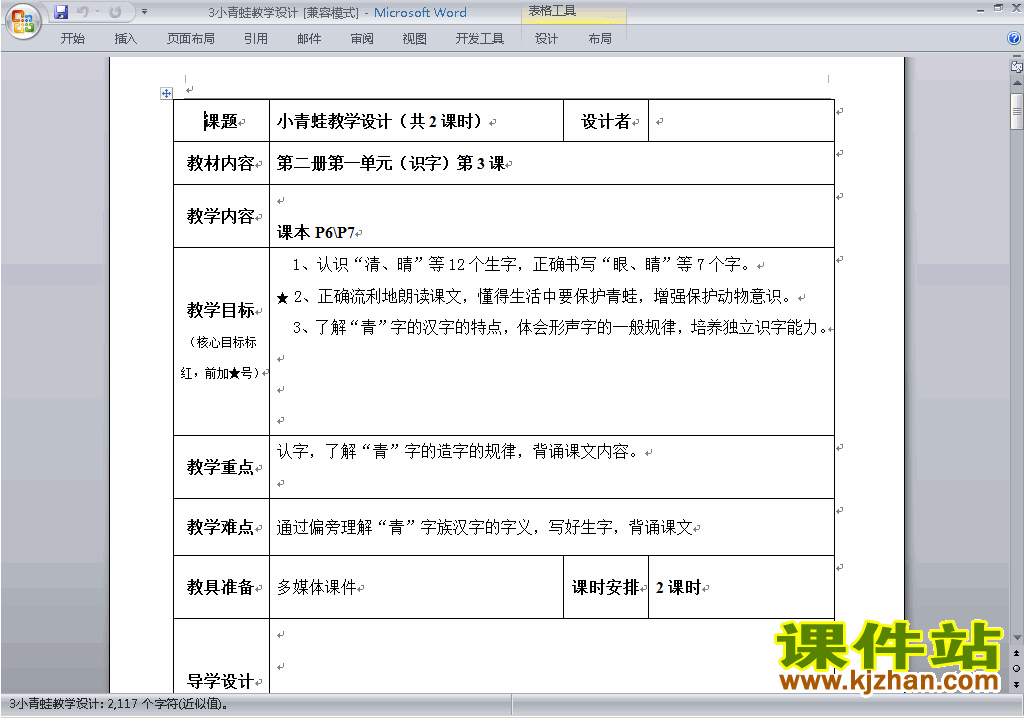Image resolution: width=1024 pixels, height=718 pixels.
Task: Click the Save floppy disk icon
Action: 61,12
